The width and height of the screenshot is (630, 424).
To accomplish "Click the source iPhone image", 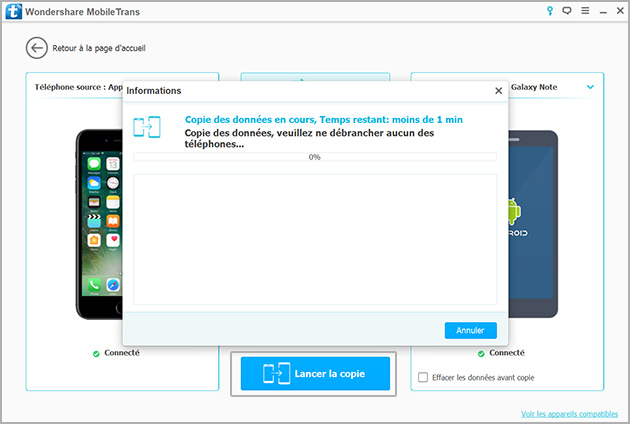I will click(99, 224).
